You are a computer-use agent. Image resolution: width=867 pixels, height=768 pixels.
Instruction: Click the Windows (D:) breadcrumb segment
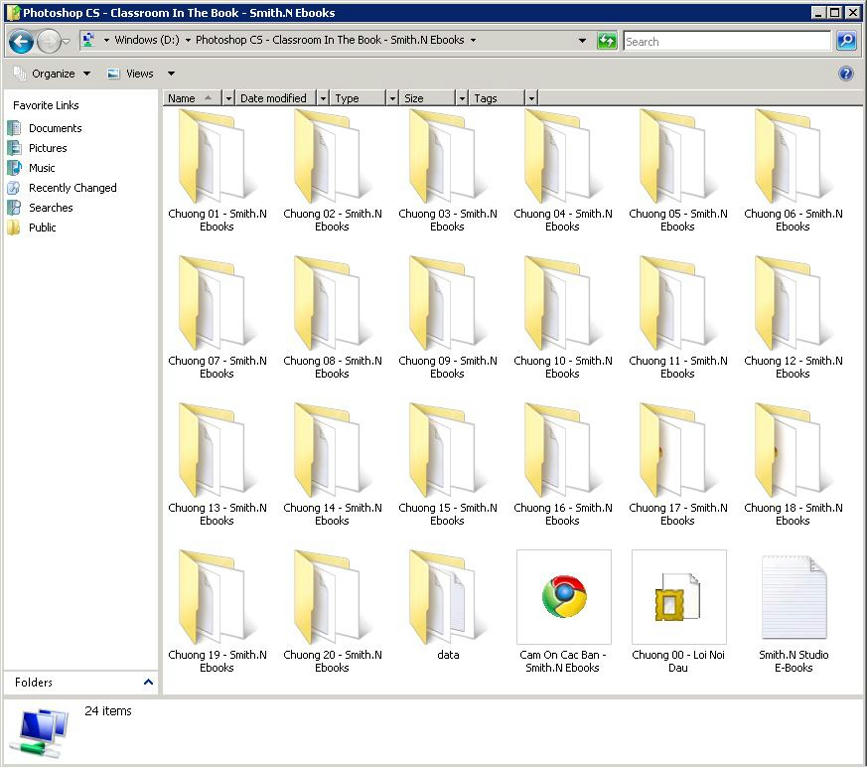pyautogui.click(x=147, y=40)
